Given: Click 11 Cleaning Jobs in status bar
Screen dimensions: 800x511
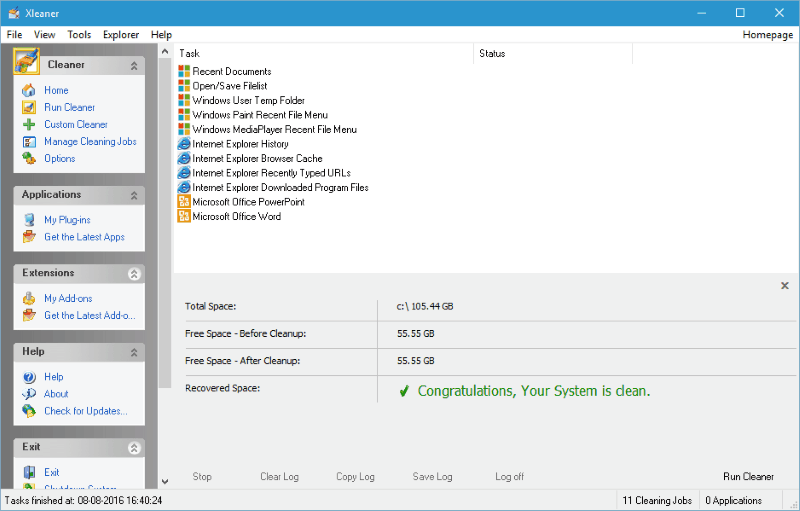Looking at the screenshot, I should coord(657,500).
